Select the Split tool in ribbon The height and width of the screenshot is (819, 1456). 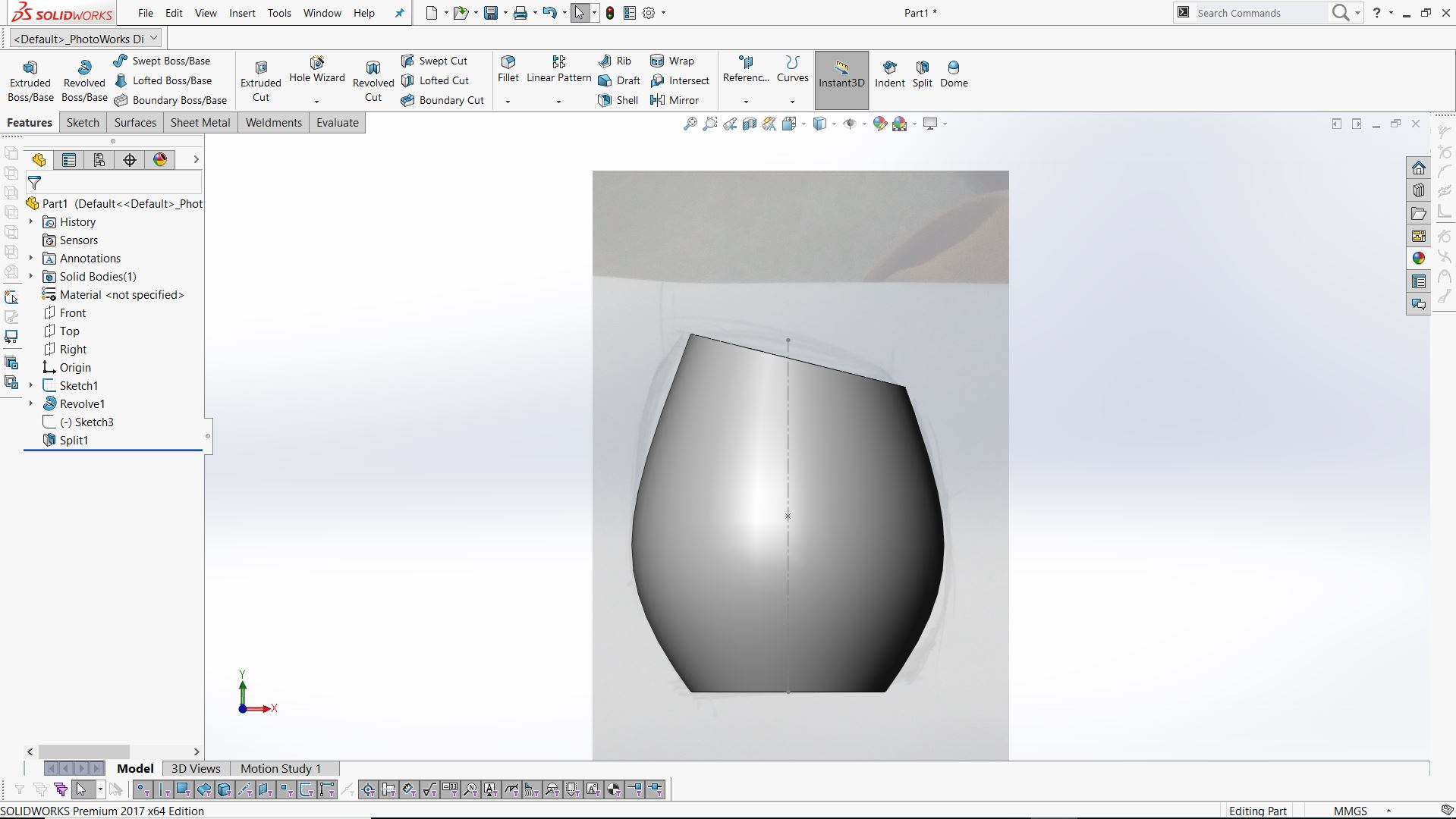tap(923, 74)
